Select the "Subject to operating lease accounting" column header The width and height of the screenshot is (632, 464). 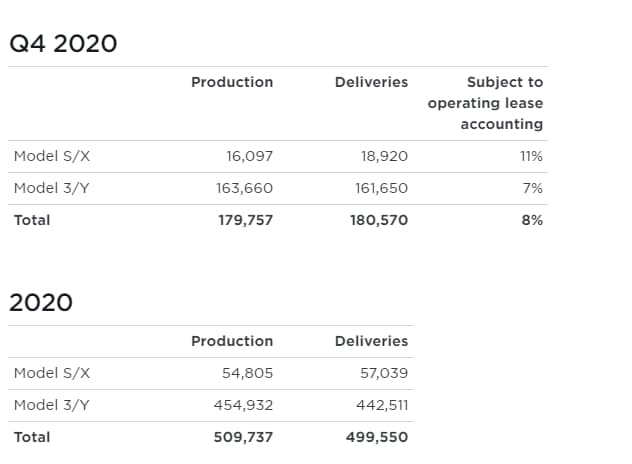click(486, 103)
